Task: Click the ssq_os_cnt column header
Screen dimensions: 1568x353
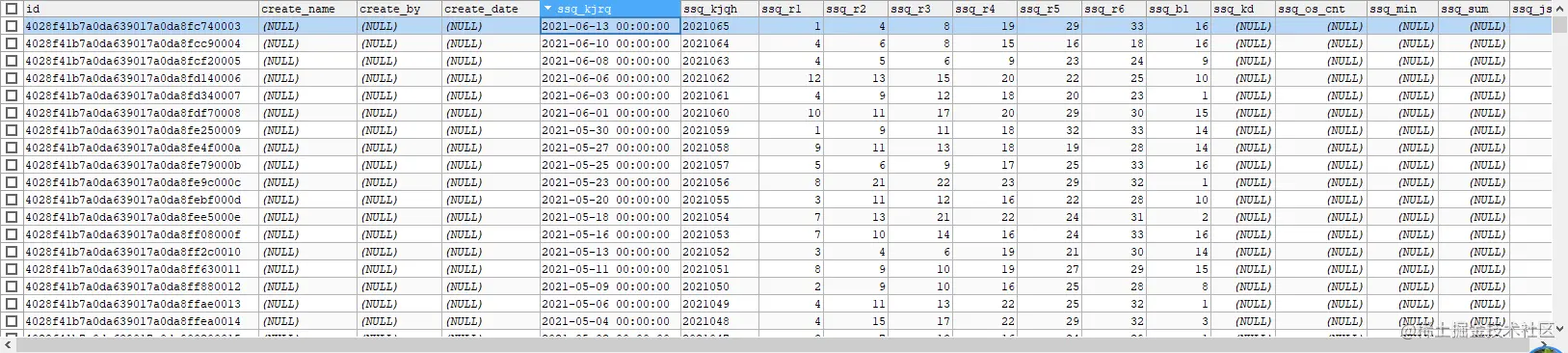Action: point(1320,9)
